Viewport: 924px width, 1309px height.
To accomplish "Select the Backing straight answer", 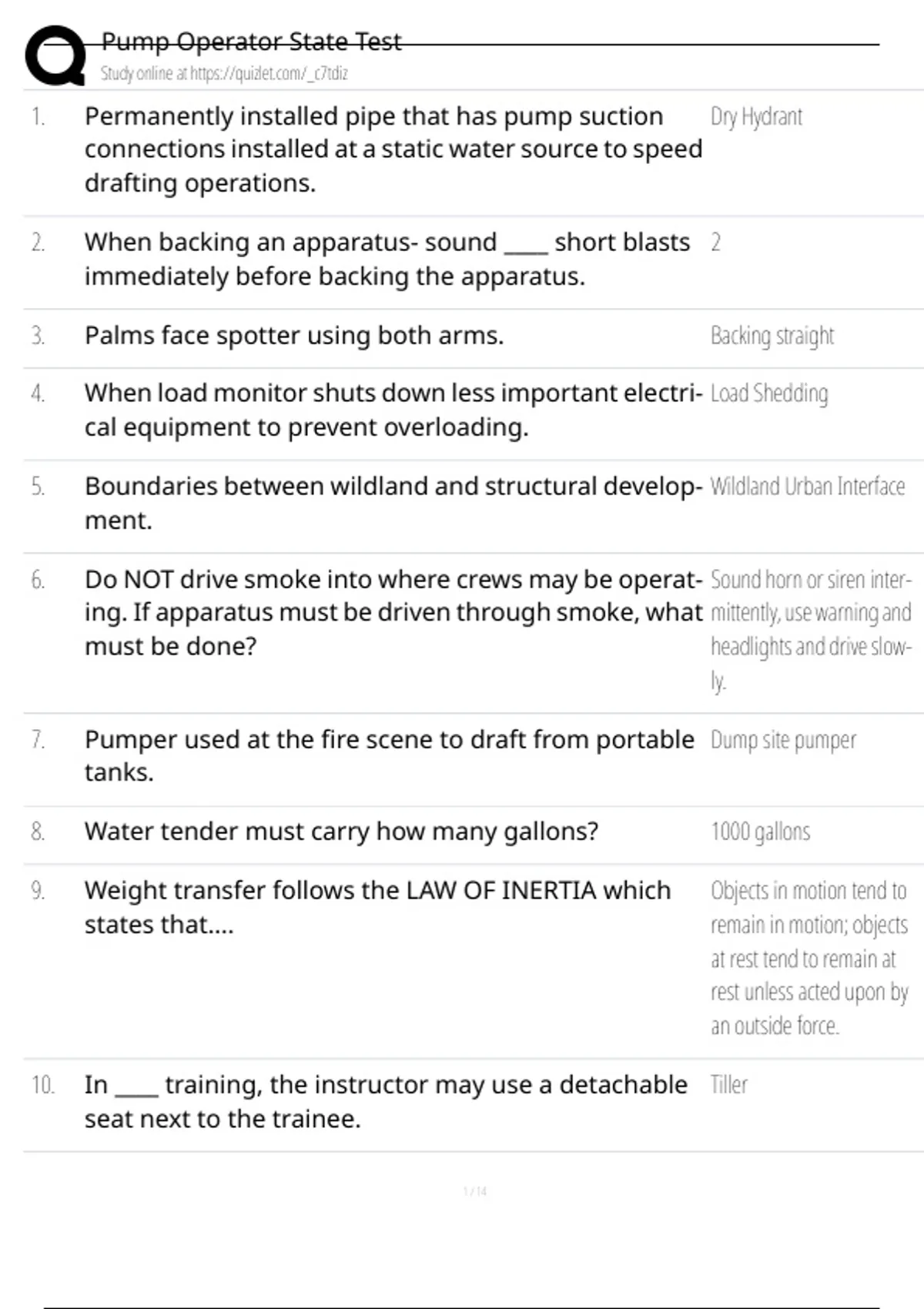I will (772, 336).
